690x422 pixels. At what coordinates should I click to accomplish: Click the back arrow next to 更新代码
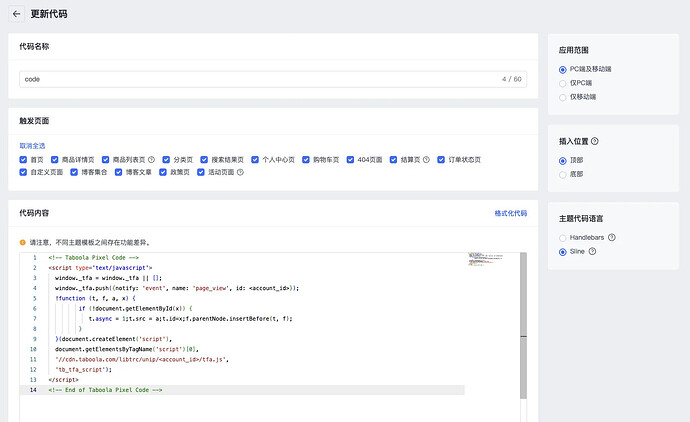(16, 14)
